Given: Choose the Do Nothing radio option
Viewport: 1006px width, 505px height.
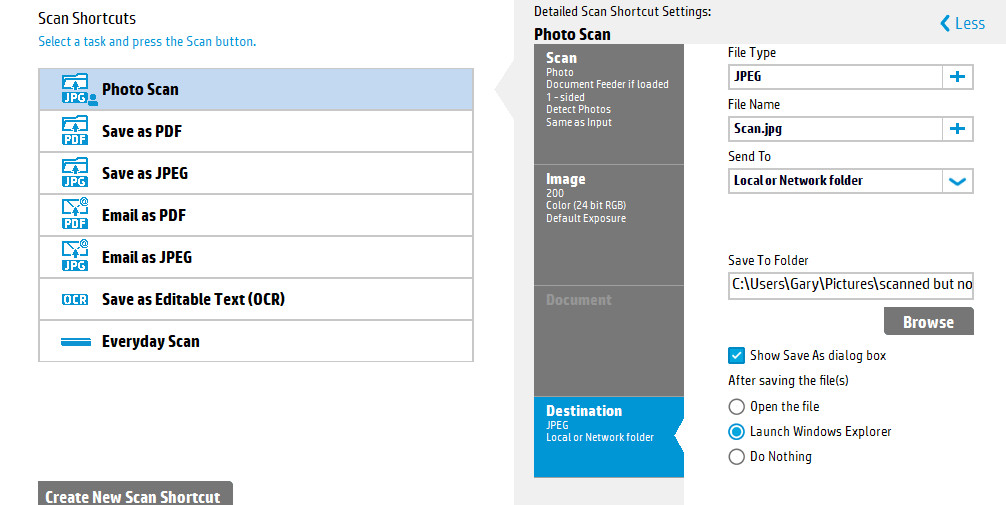Looking at the screenshot, I should coord(737,457).
